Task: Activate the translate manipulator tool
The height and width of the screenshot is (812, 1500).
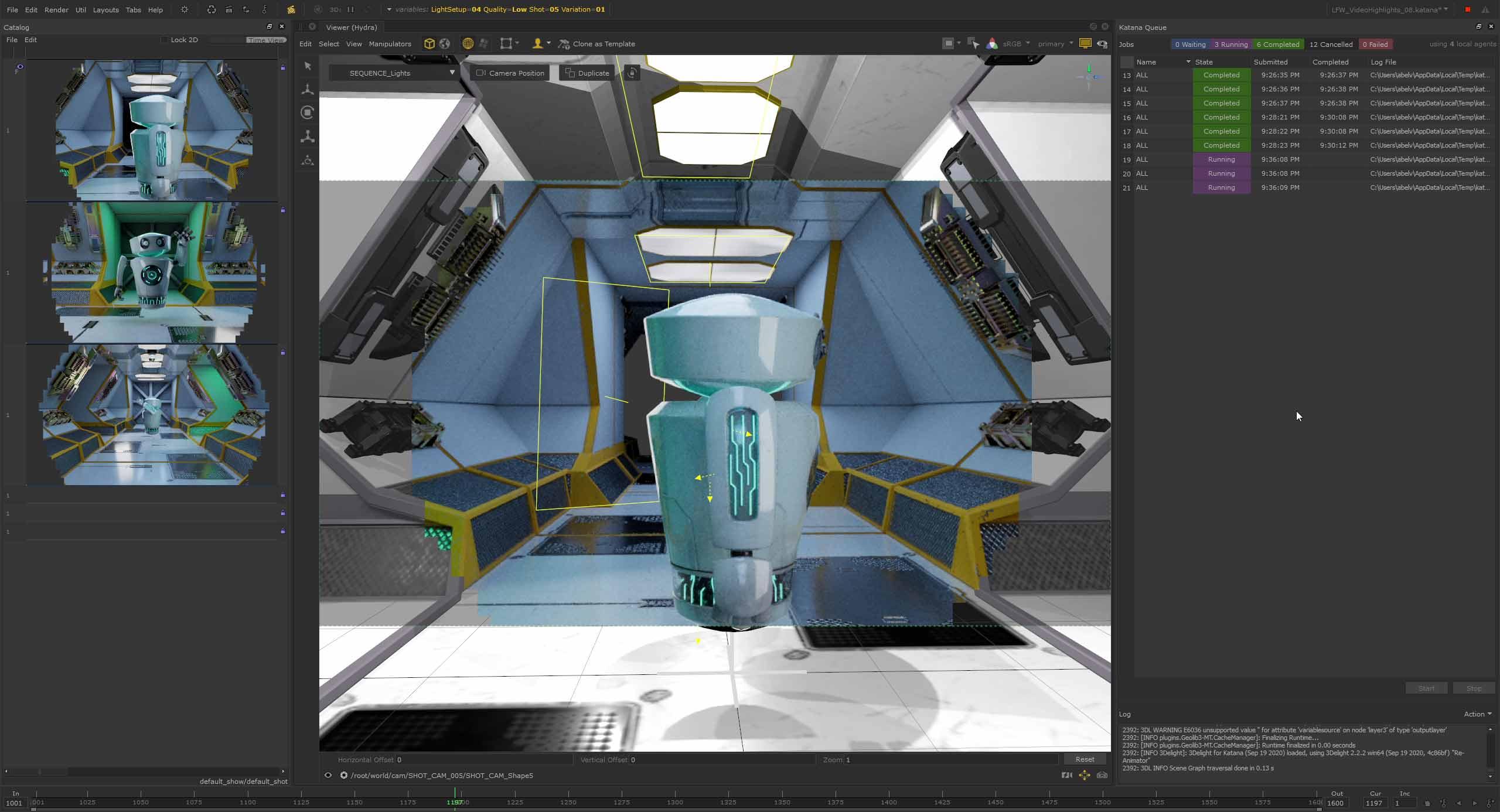Action: (x=308, y=90)
